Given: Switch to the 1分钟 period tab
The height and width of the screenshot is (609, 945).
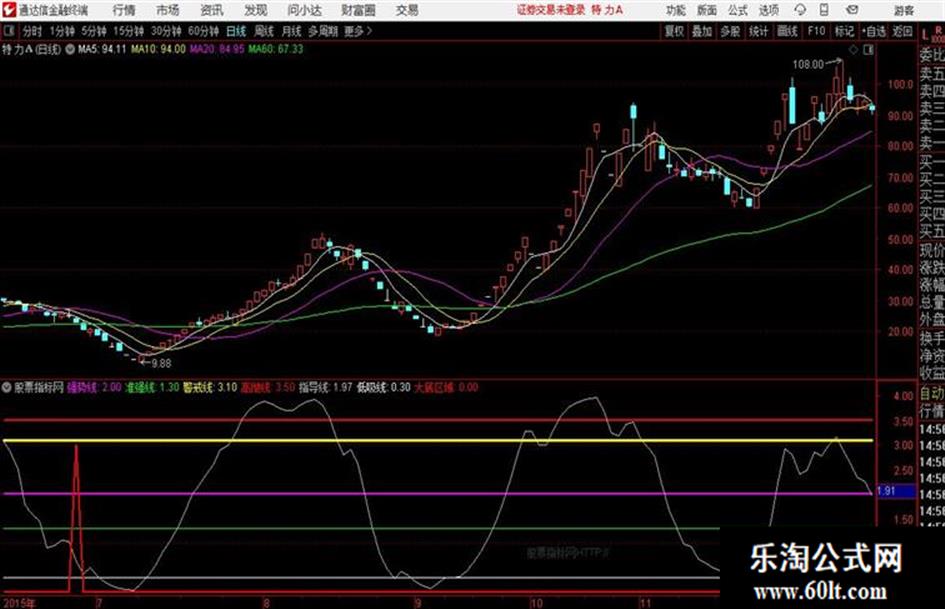Looking at the screenshot, I should [61, 31].
